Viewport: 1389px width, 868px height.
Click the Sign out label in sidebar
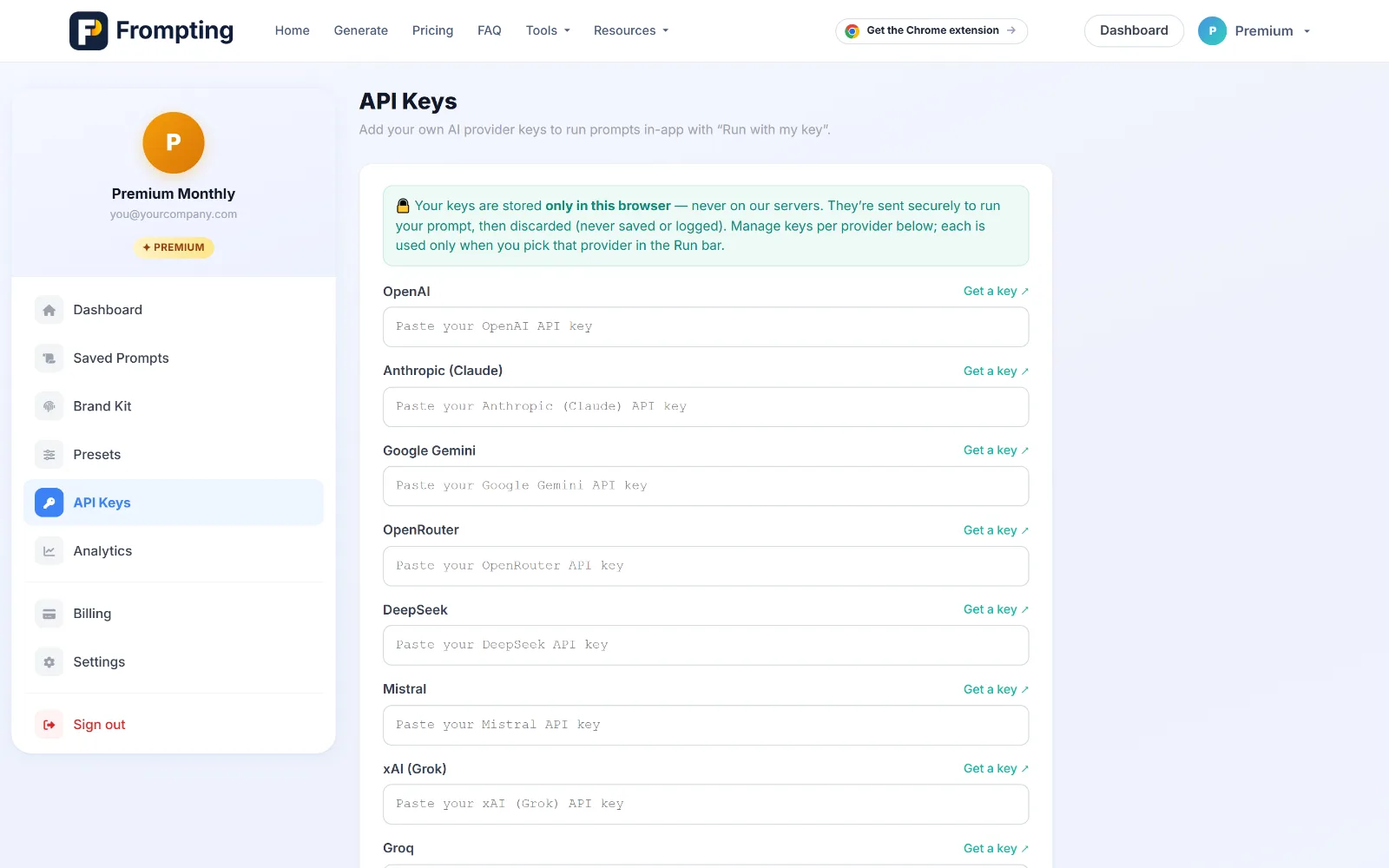(x=99, y=725)
